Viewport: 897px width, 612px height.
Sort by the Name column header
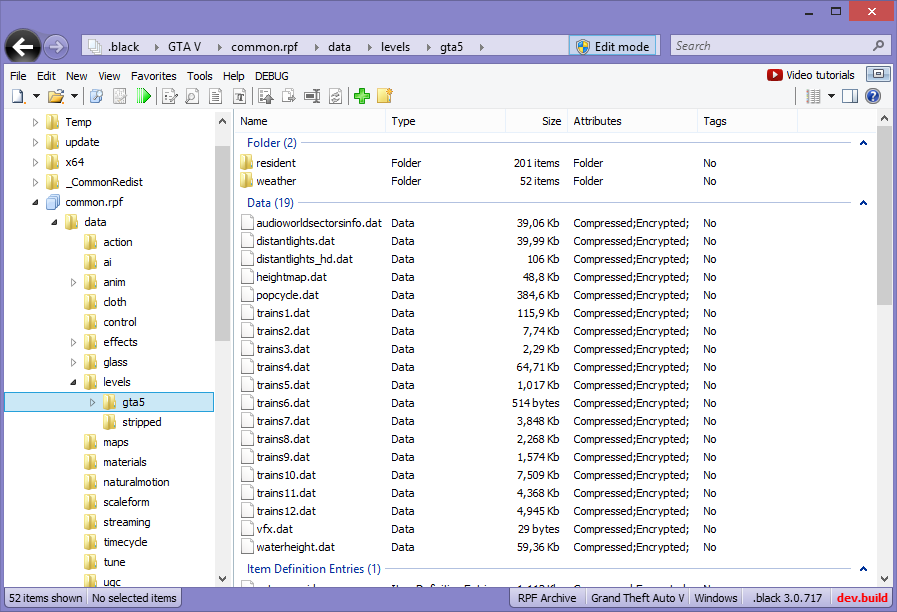[311, 121]
